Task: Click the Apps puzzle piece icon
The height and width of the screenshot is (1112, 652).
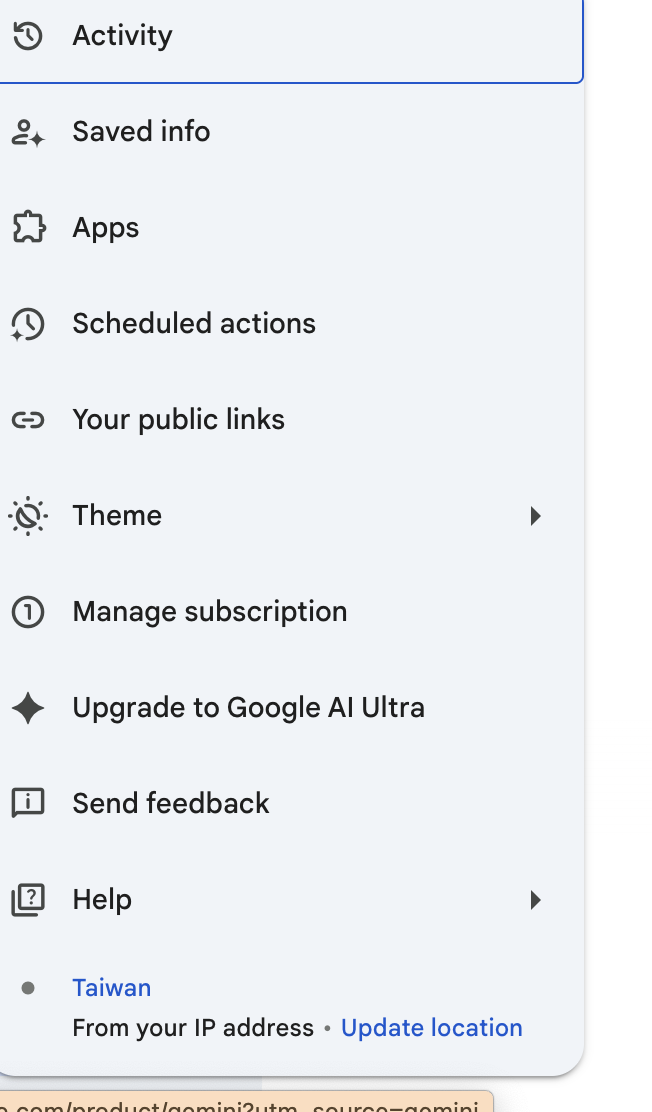Action: [x=28, y=228]
